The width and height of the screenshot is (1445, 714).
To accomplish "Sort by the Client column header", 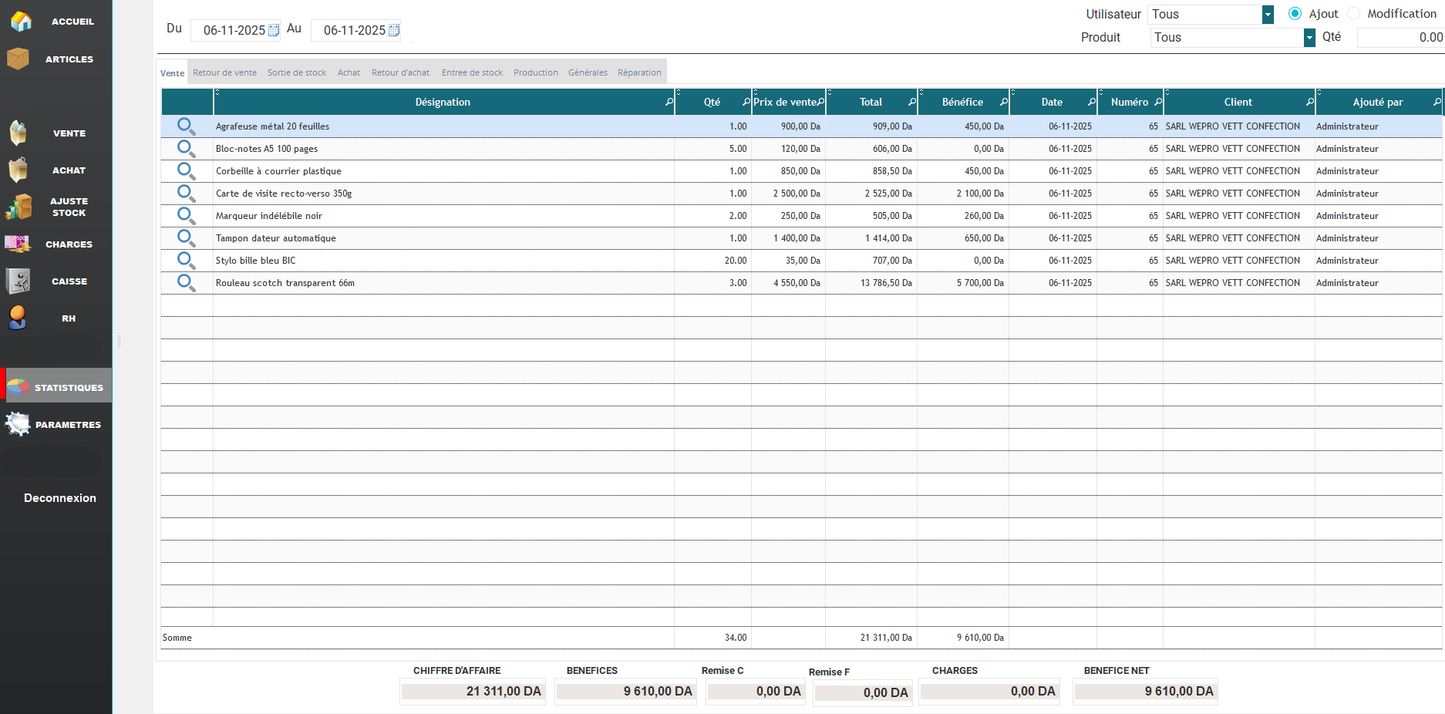I will 1238,102.
